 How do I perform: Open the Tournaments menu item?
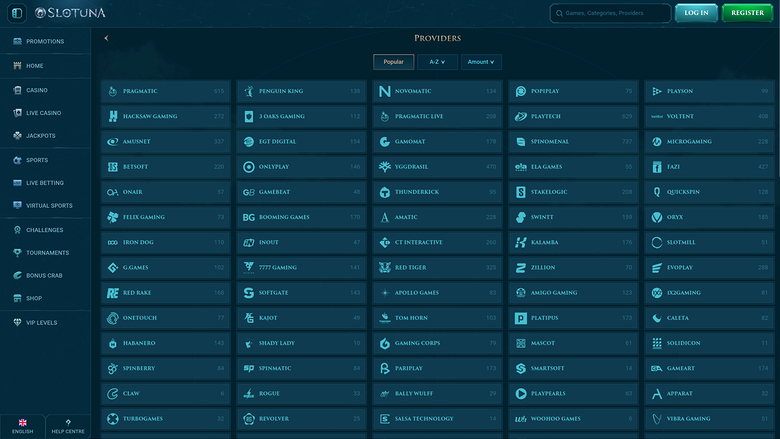coord(45,253)
